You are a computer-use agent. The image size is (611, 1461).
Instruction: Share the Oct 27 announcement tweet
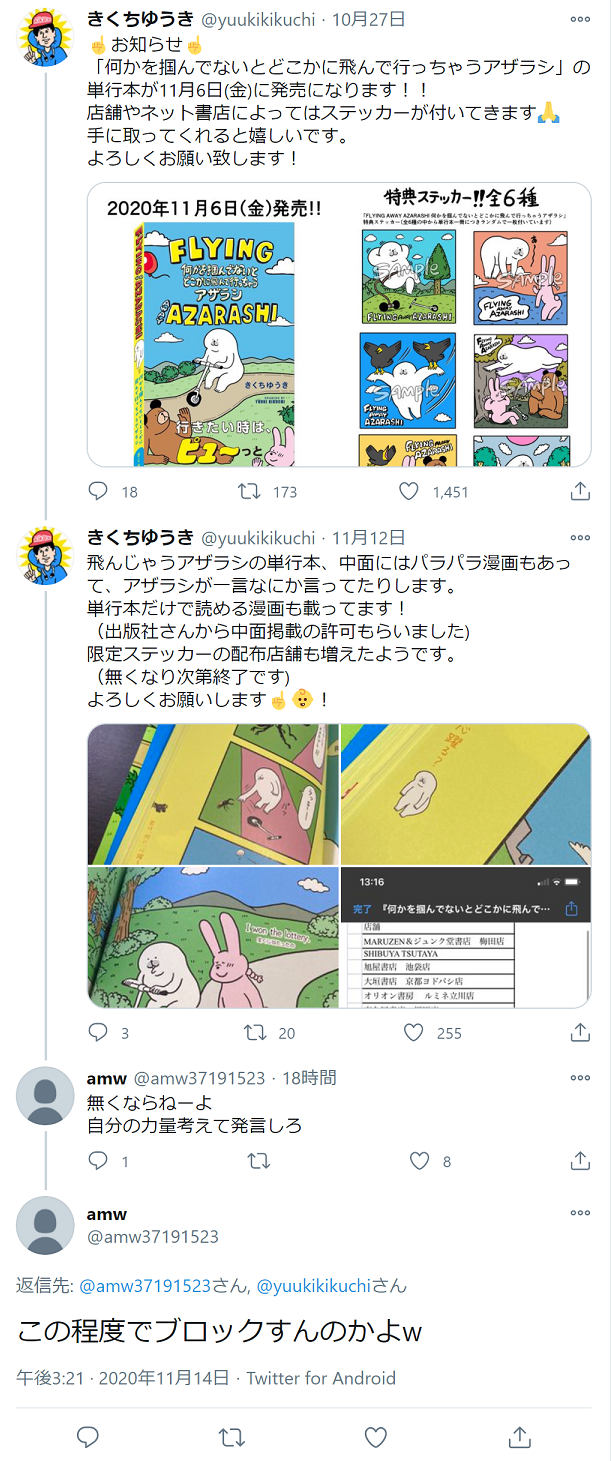[580, 491]
